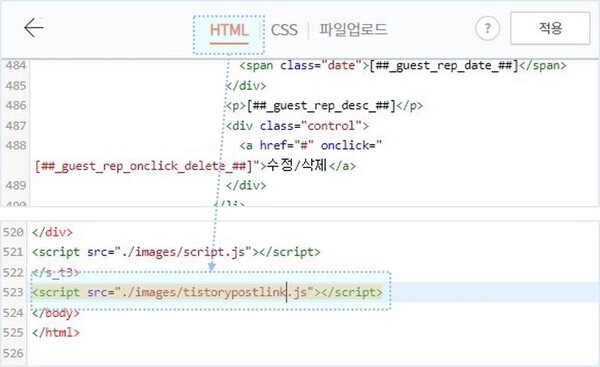
Task: Click the 수정/삭제 text in code
Action: 297,165
